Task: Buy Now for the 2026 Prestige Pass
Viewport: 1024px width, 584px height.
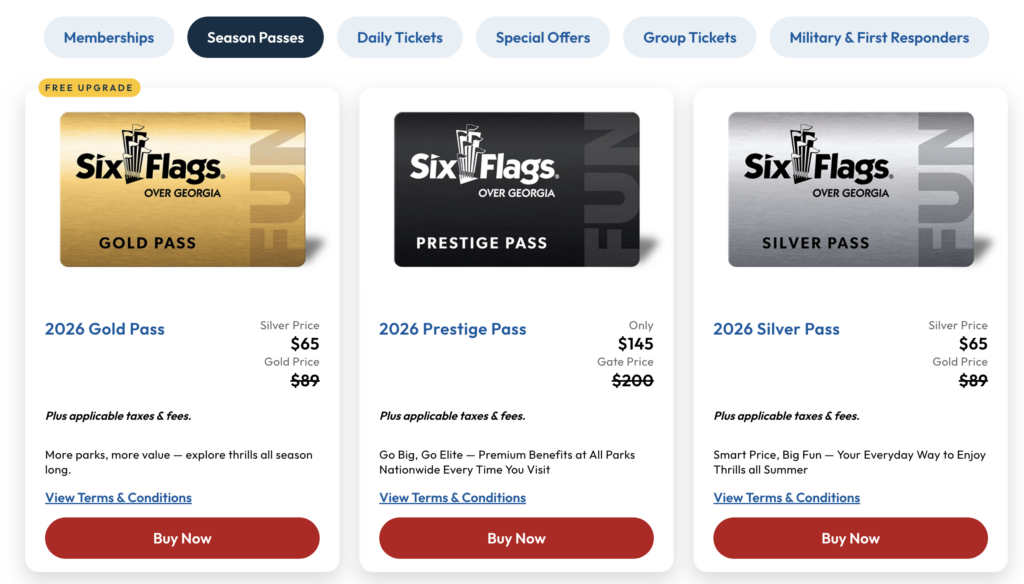Action: (x=515, y=538)
